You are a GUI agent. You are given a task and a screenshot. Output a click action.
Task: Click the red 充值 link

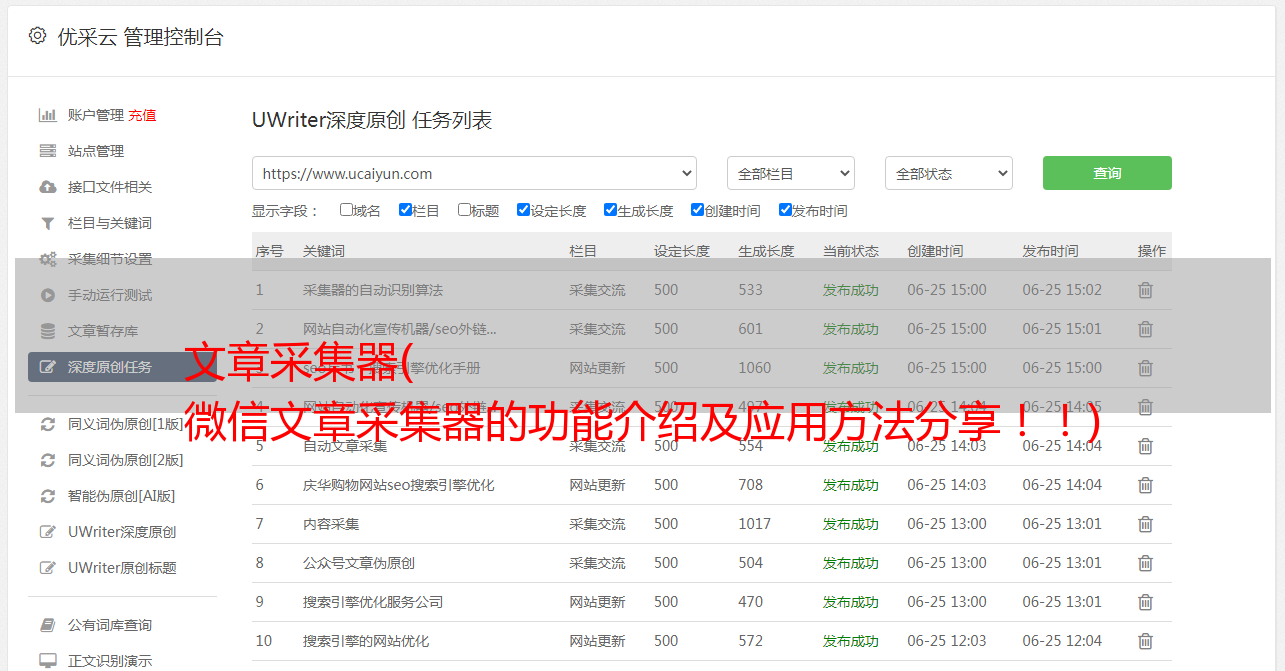(142, 115)
